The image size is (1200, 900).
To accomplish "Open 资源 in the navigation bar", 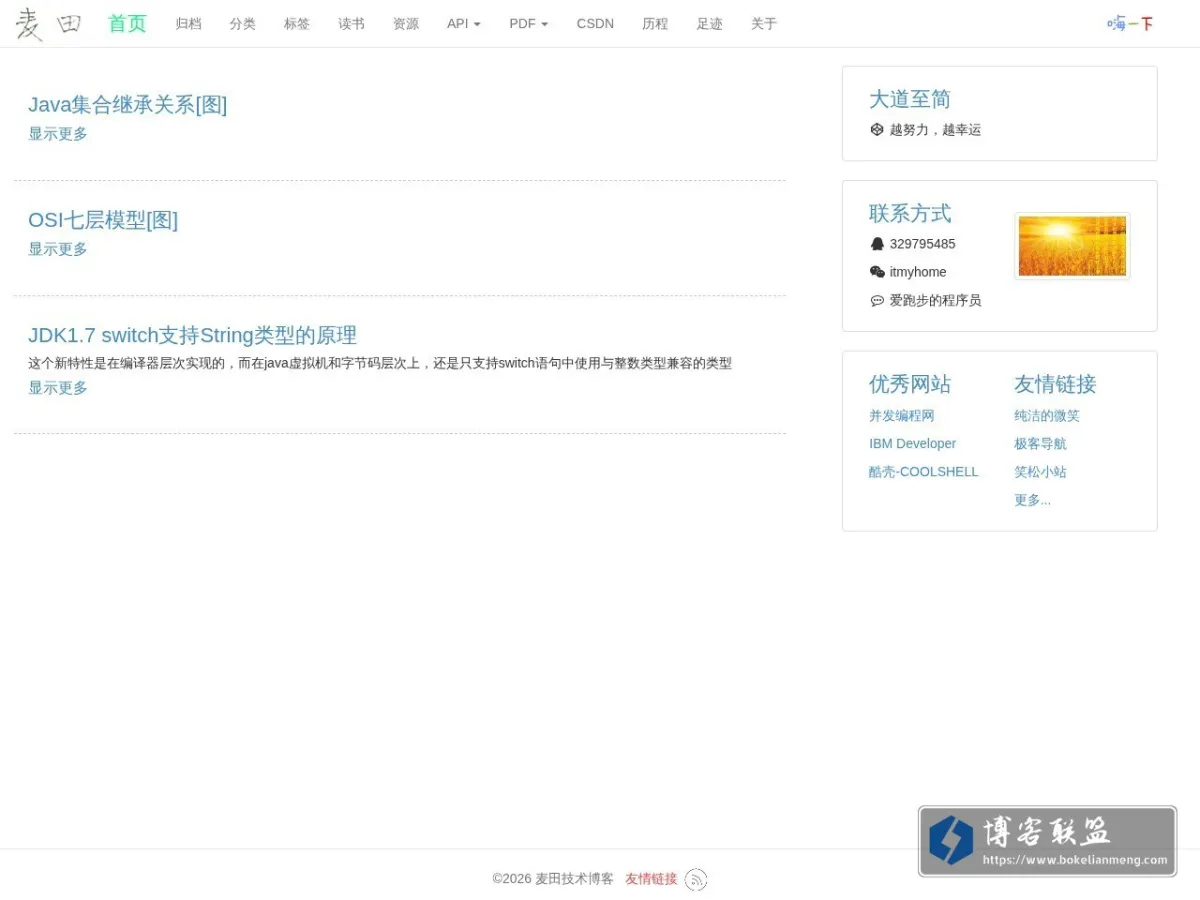I will [406, 24].
